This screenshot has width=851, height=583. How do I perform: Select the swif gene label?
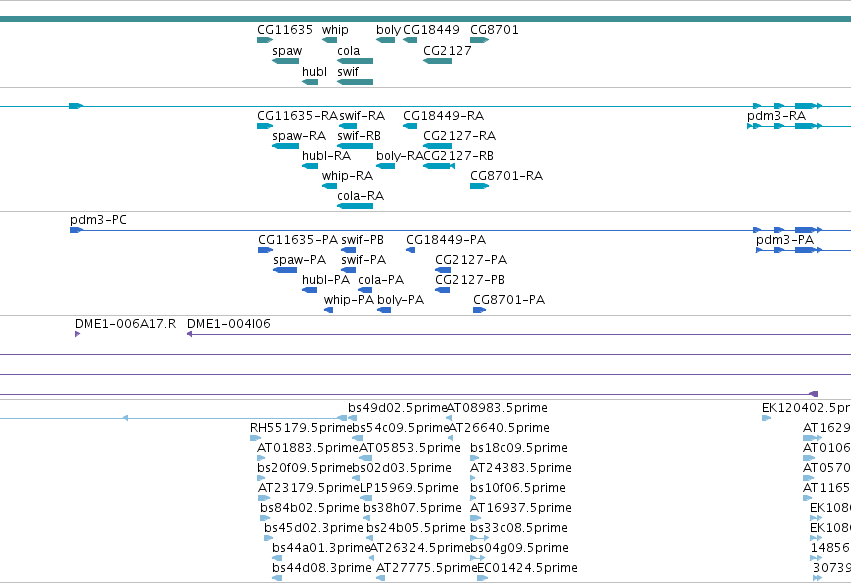pos(348,72)
